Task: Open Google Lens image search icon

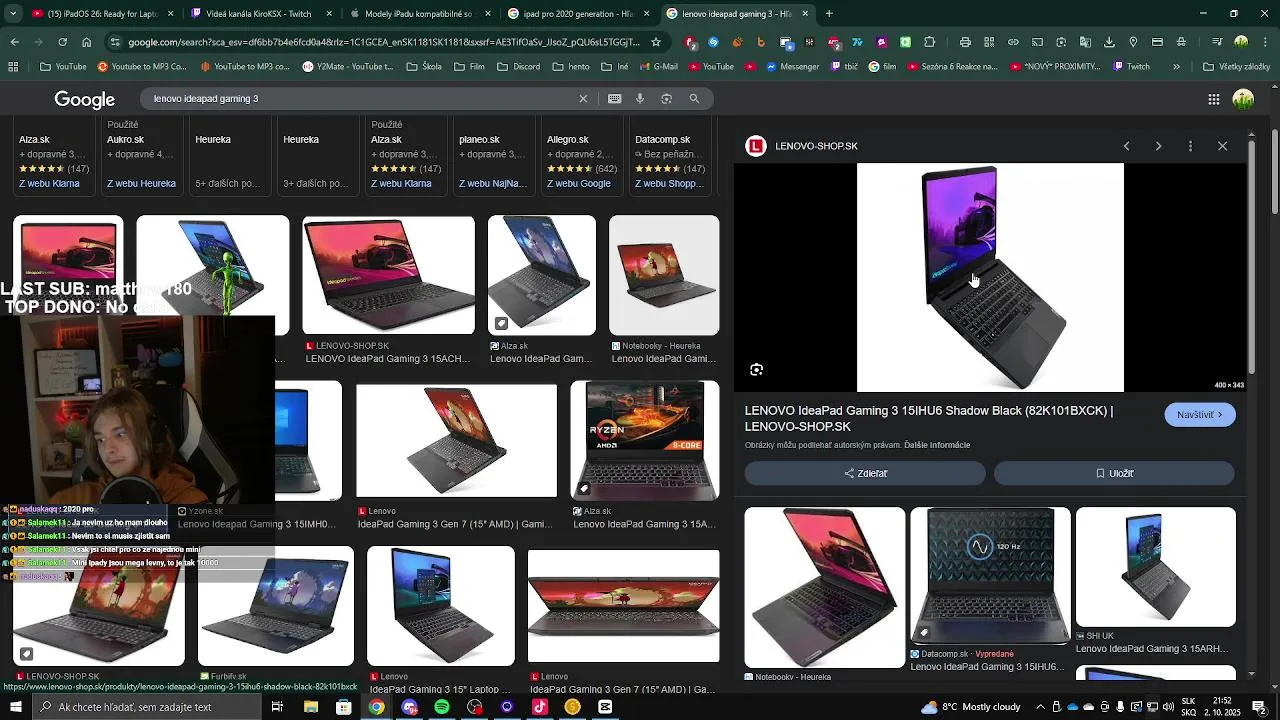Action: 666,99
